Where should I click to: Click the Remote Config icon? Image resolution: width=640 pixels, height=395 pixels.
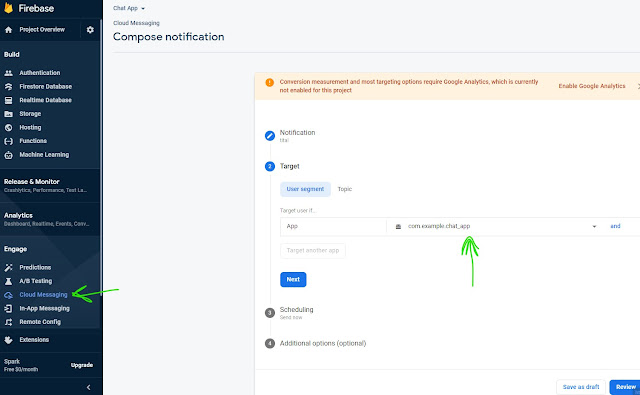point(8,322)
